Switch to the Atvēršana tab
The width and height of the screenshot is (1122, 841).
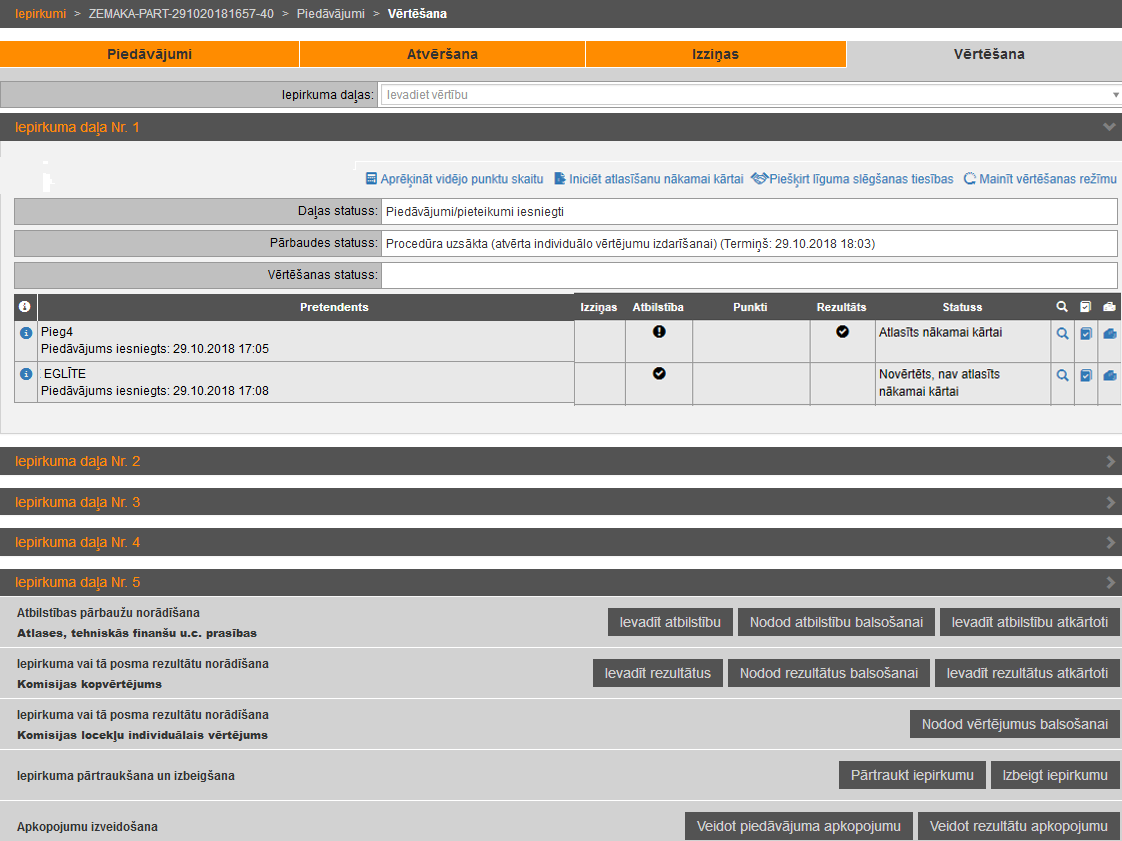pyautogui.click(x=442, y=54)
